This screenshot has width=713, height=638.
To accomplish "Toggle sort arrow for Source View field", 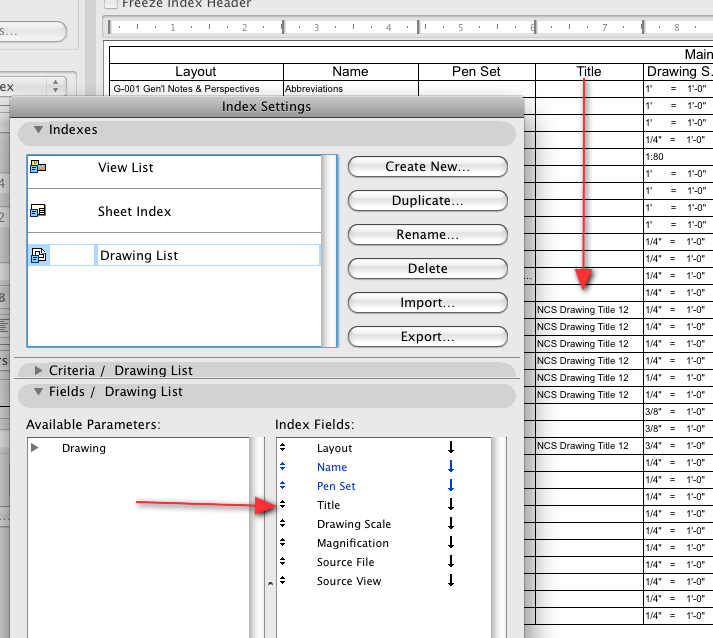I will [x=451, y=581].
